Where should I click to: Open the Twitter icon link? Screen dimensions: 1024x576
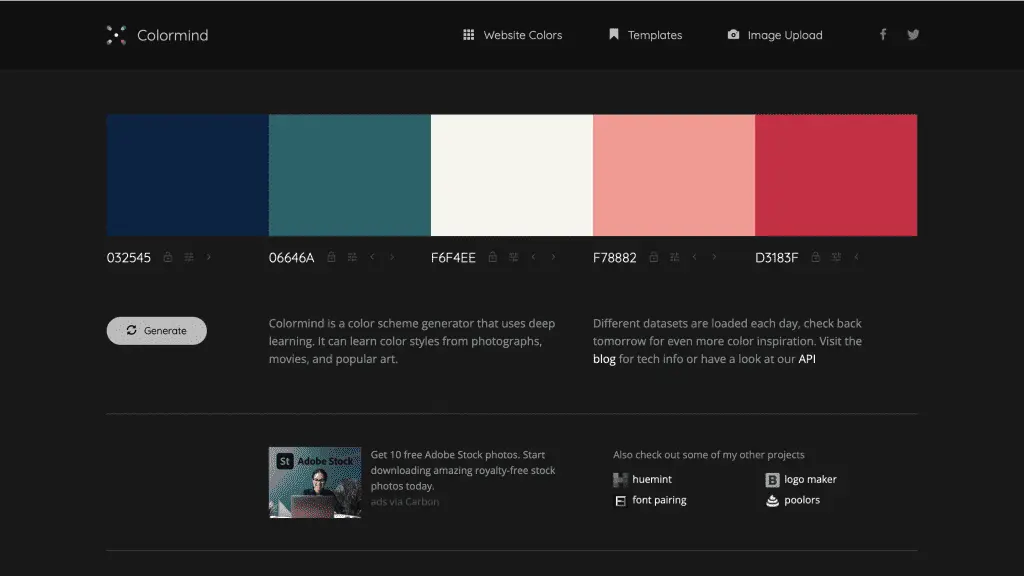tap(913, 35)
